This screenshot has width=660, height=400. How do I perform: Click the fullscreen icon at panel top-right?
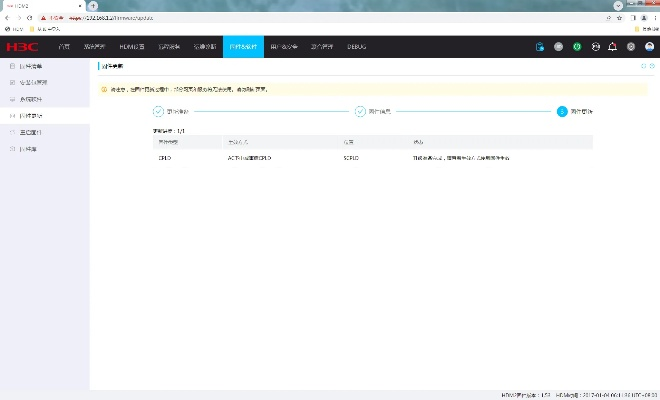tap(643, 66)
